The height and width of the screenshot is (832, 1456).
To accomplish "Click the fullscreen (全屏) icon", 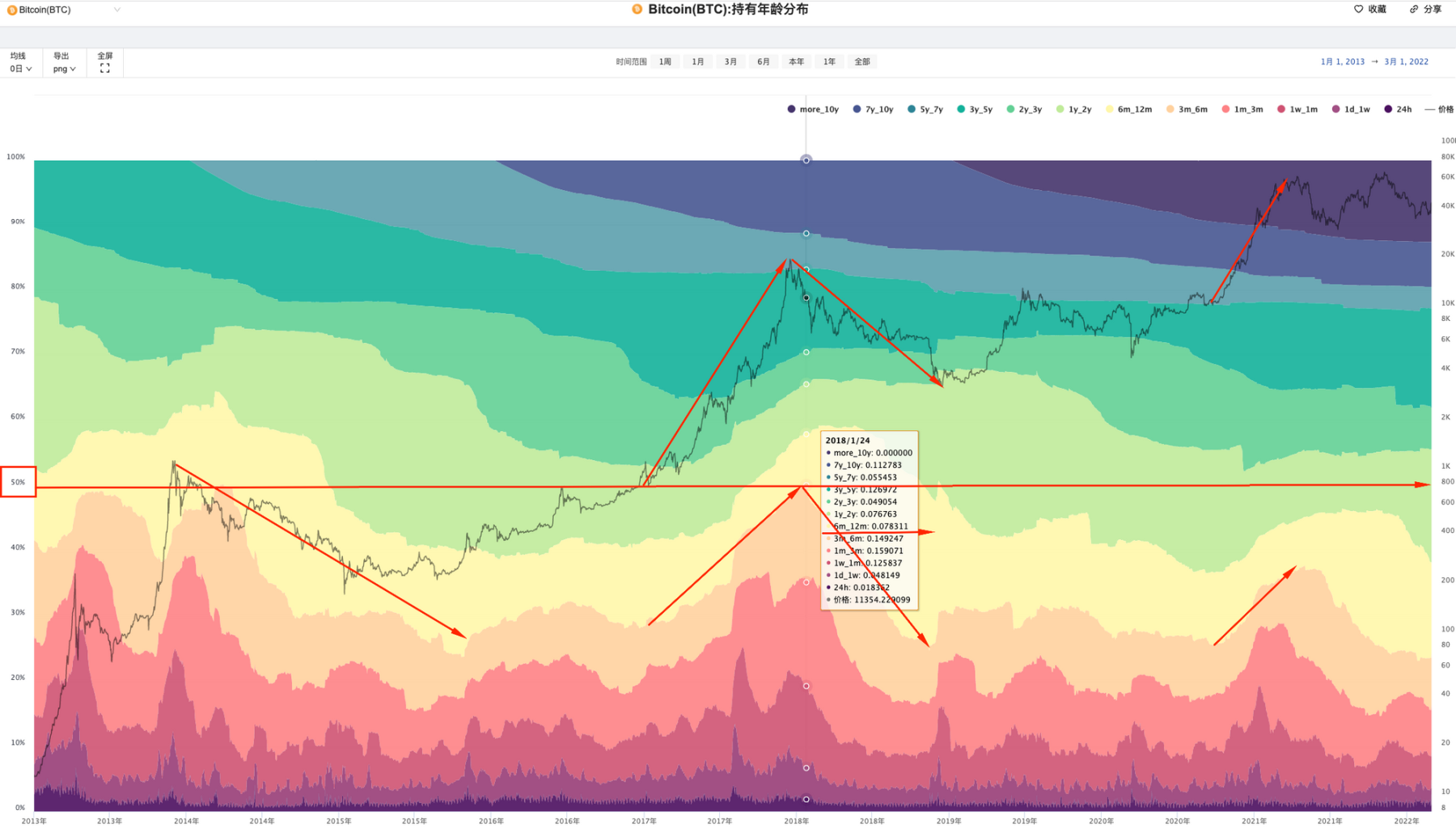I will [104, 69].
